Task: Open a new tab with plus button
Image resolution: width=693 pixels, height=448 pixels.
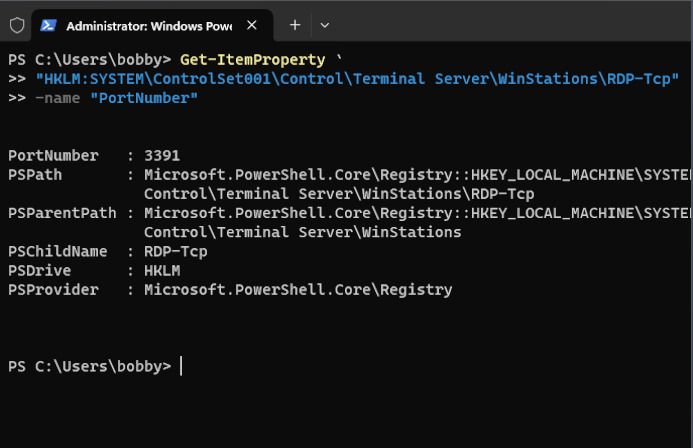Action: click(x=295, y=25)
